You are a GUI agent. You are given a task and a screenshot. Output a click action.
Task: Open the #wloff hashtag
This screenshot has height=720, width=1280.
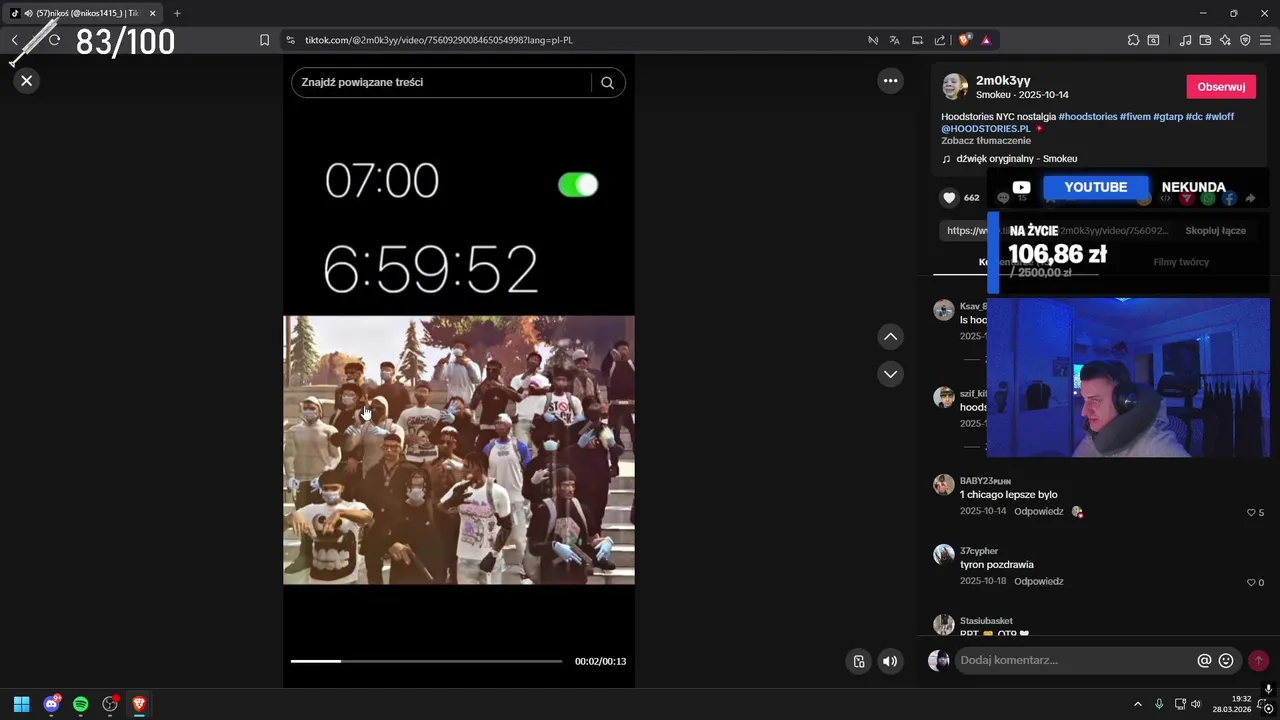[1219, 117]
